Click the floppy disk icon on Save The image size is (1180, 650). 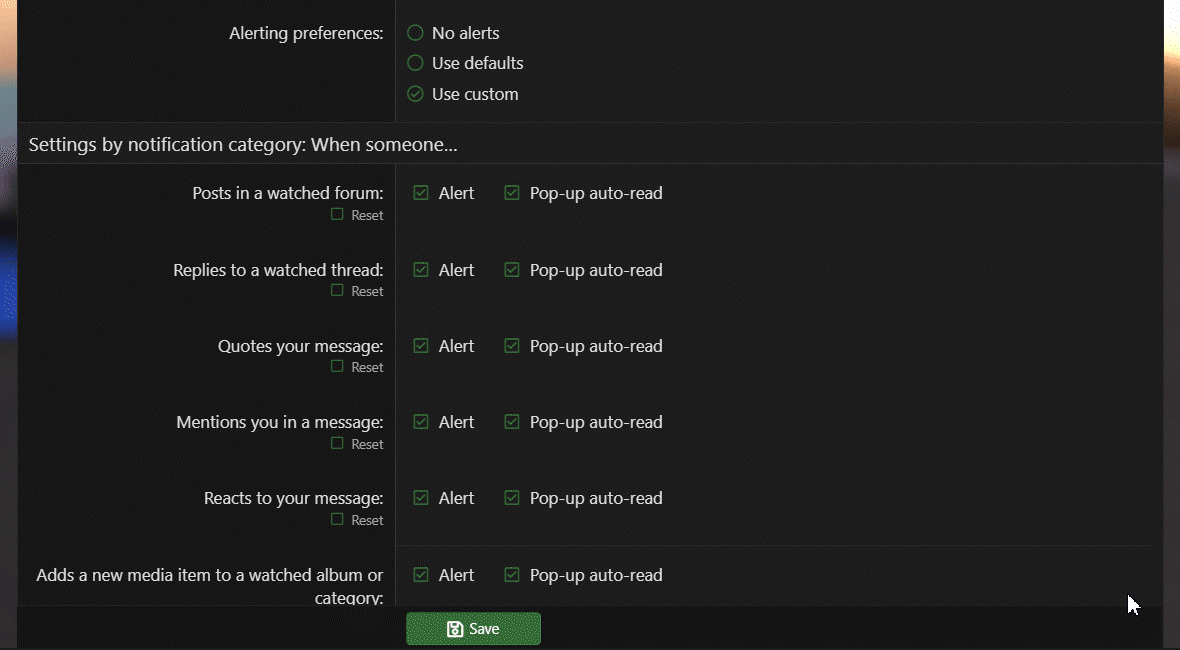(455, 629)
